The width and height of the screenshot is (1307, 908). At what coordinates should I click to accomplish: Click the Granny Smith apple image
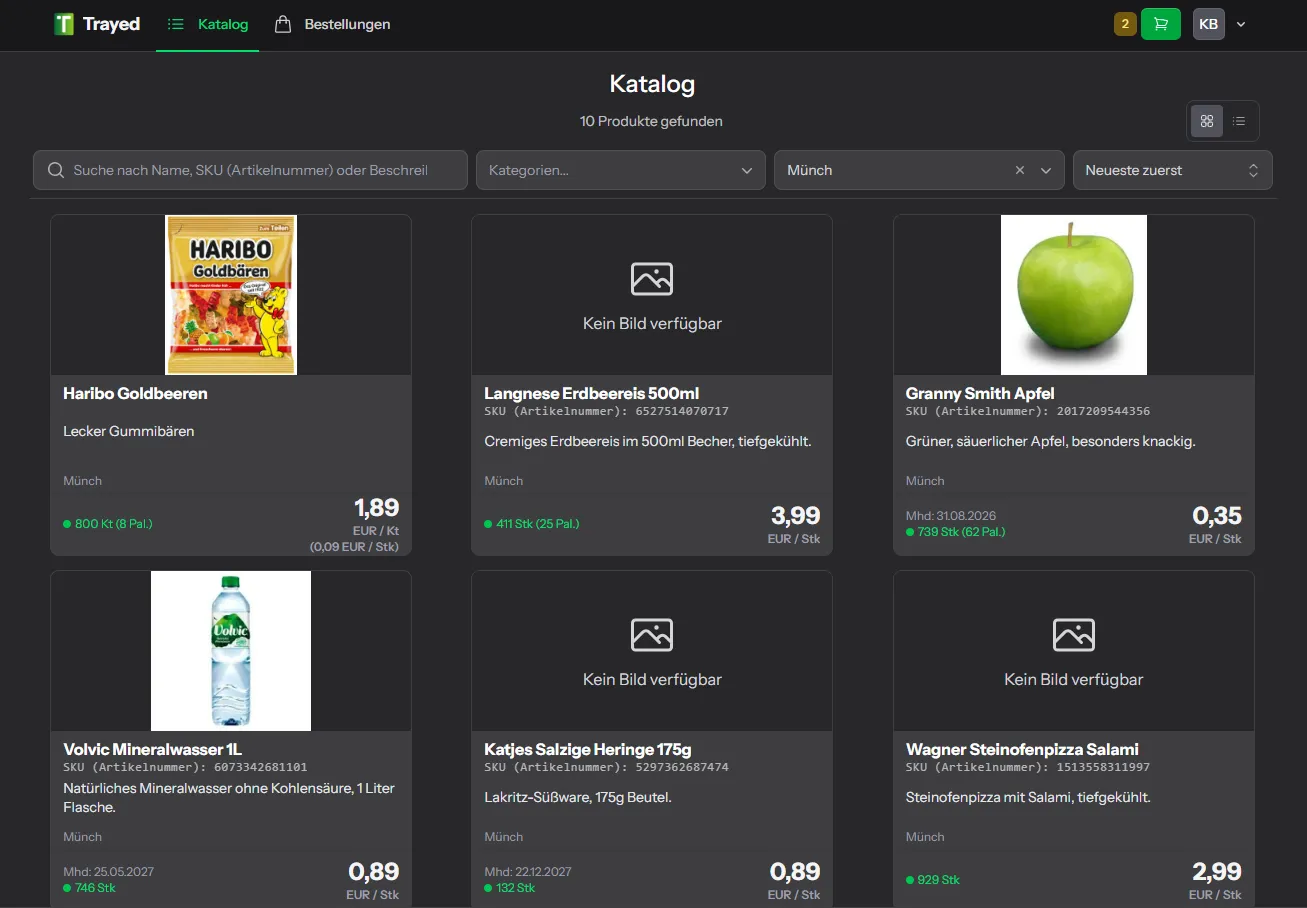[1073, 295]
